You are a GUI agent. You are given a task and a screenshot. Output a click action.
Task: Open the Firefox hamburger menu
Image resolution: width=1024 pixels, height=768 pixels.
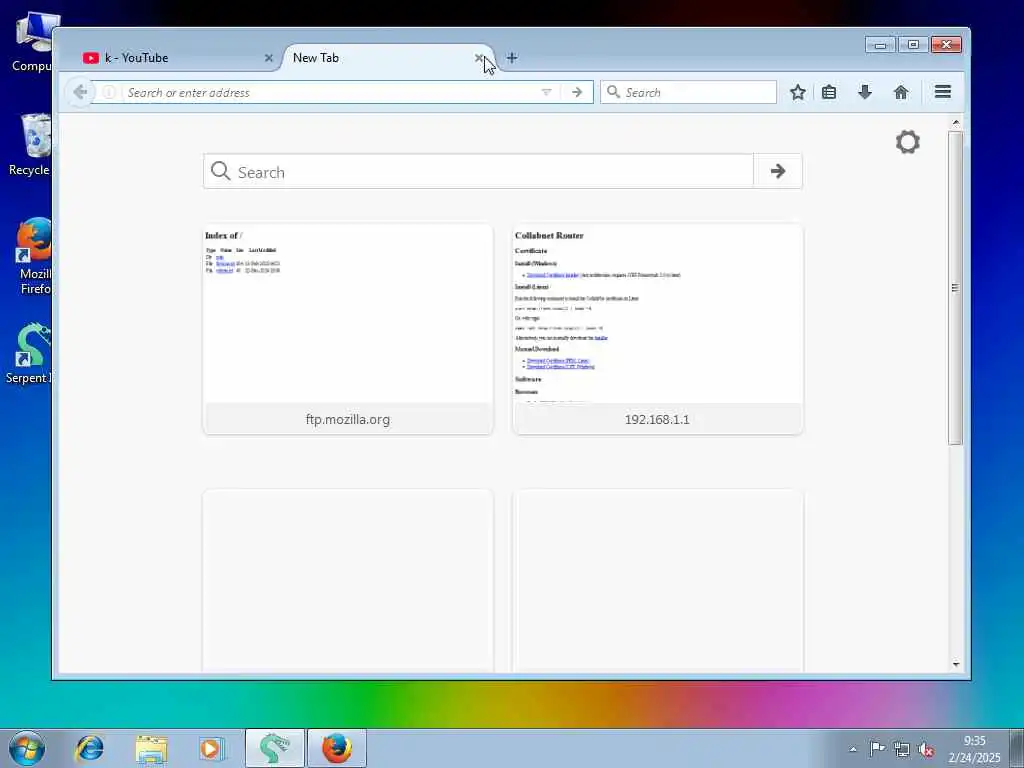pos(942,92)
